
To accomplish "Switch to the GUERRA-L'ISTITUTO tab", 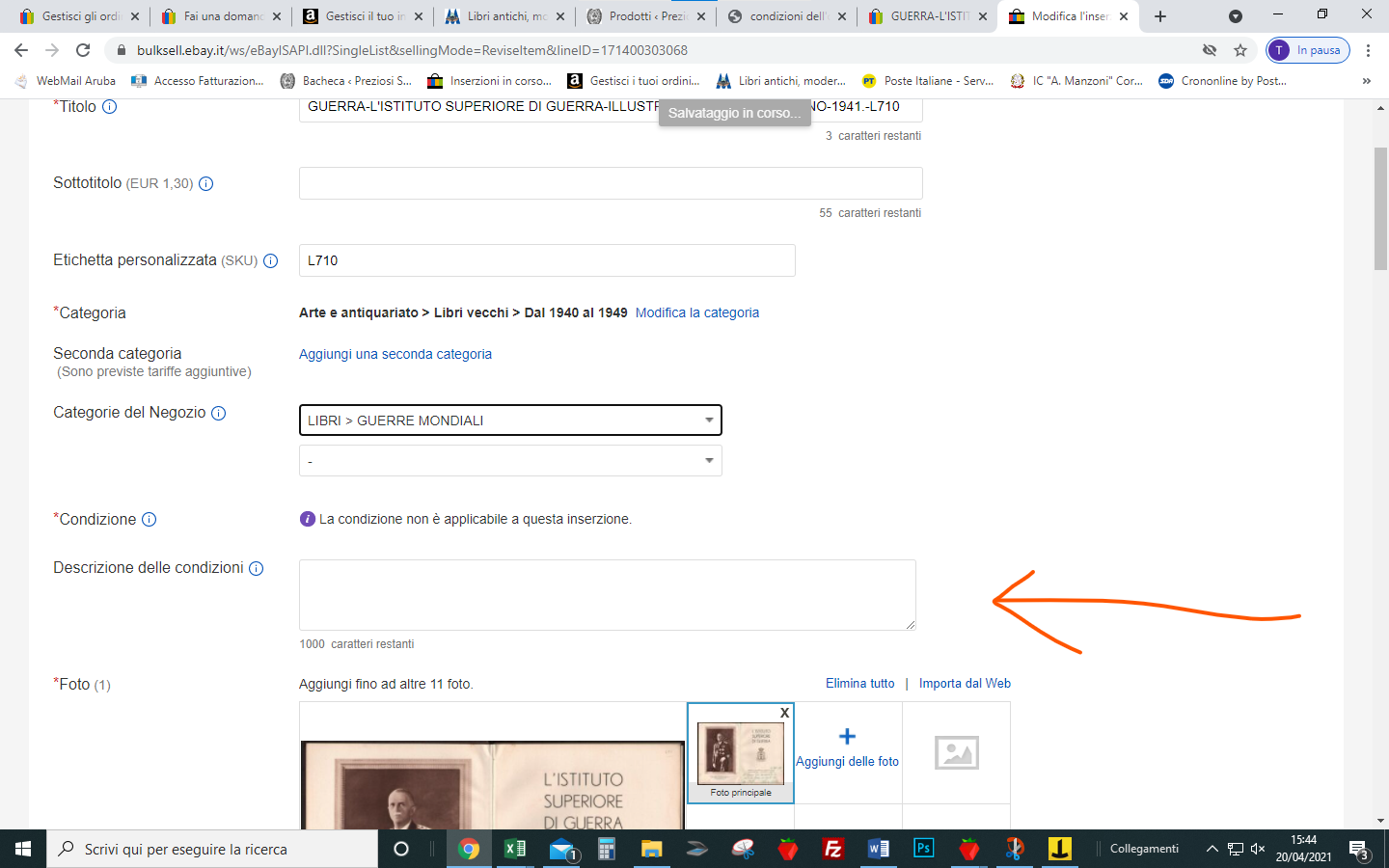I will click(929, 16).
